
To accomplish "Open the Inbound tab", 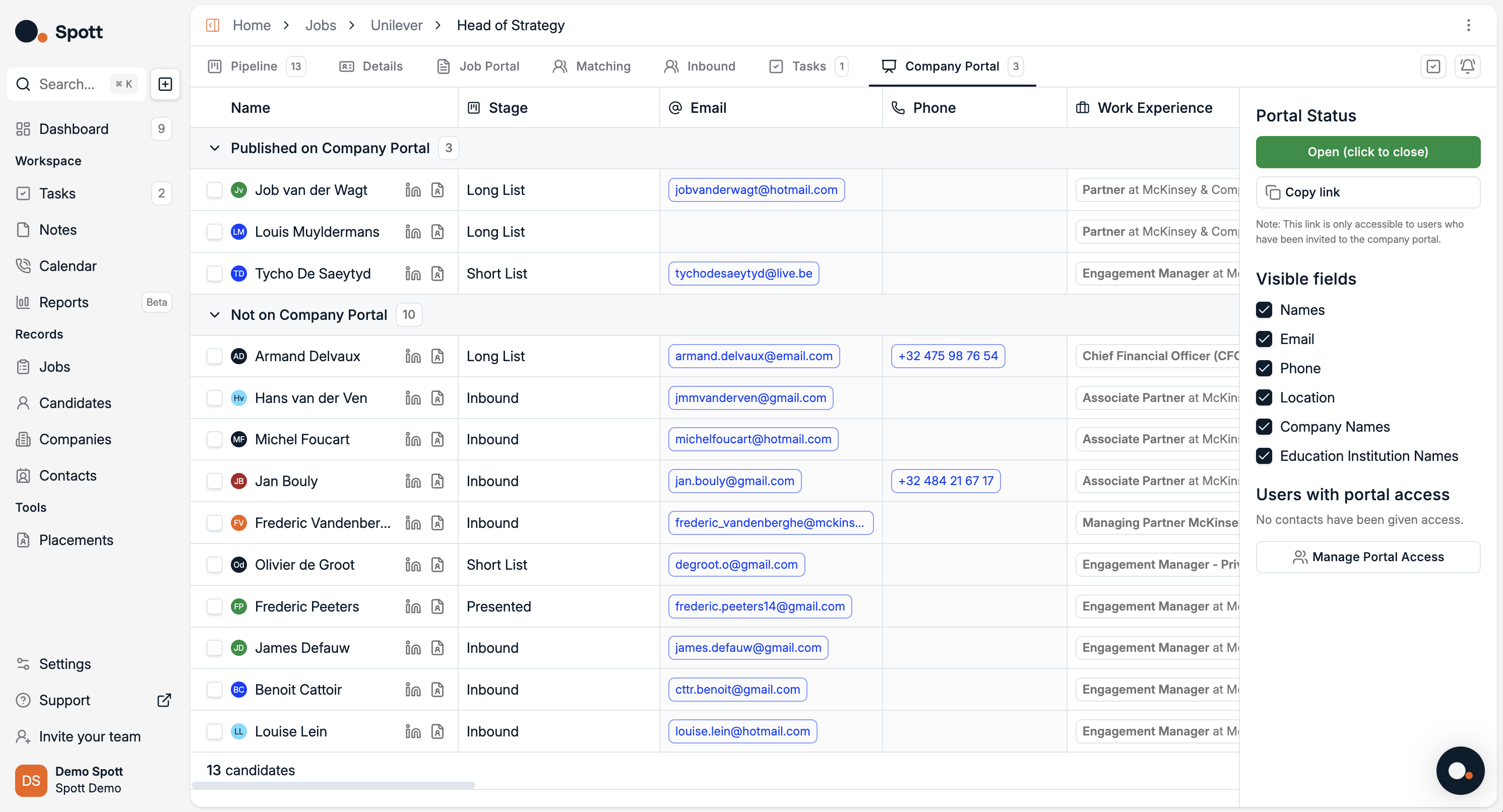I will tap(700, 66).
